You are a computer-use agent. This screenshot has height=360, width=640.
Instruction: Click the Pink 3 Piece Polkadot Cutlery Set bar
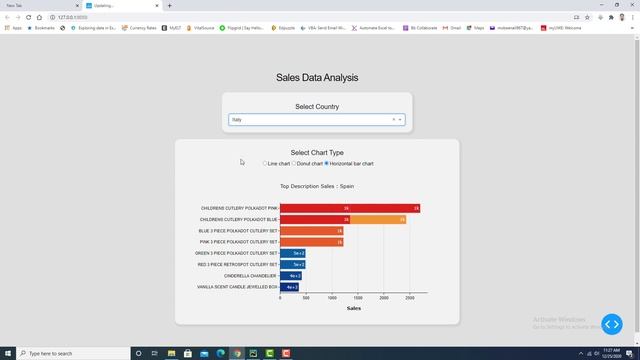click(x=311, y=242)
